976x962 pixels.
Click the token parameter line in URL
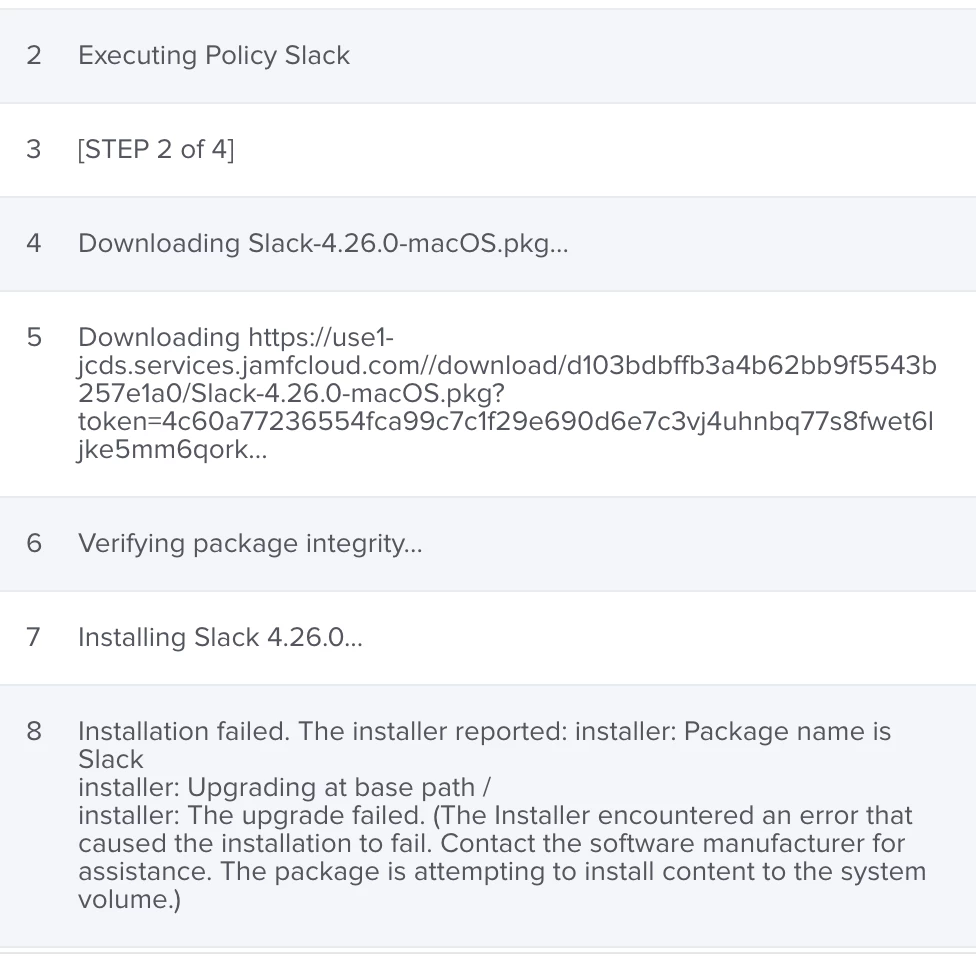pos(505,421)
